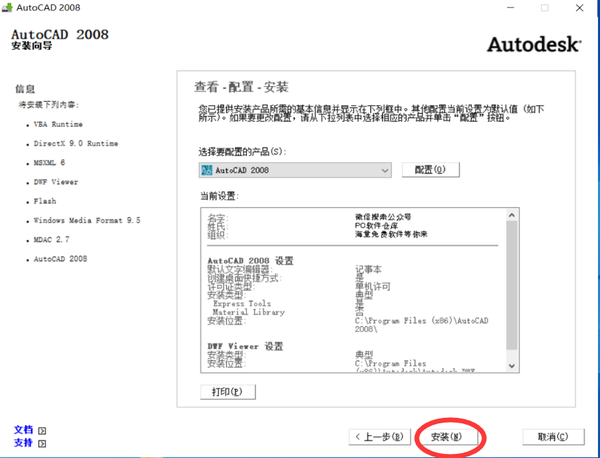
Task: Open the 支持 support link
Action: click(x=24, y=443)
